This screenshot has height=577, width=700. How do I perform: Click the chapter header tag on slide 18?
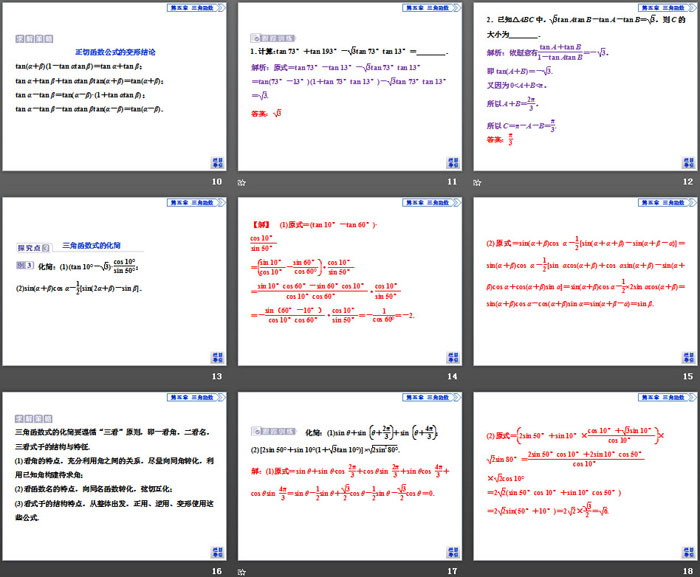pos(667,397)
